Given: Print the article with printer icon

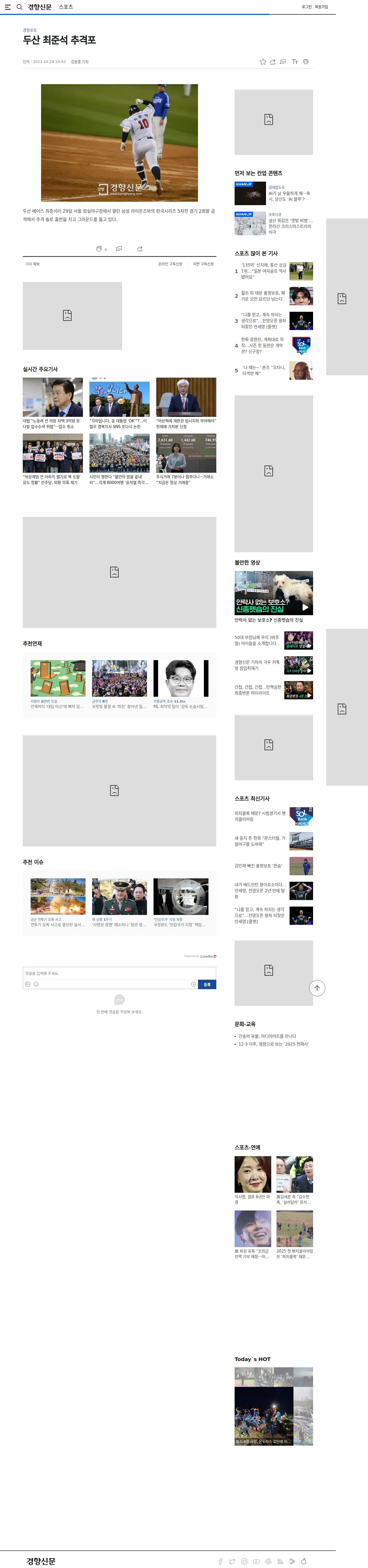Looking at the screenshot, I should pos(306,61).
